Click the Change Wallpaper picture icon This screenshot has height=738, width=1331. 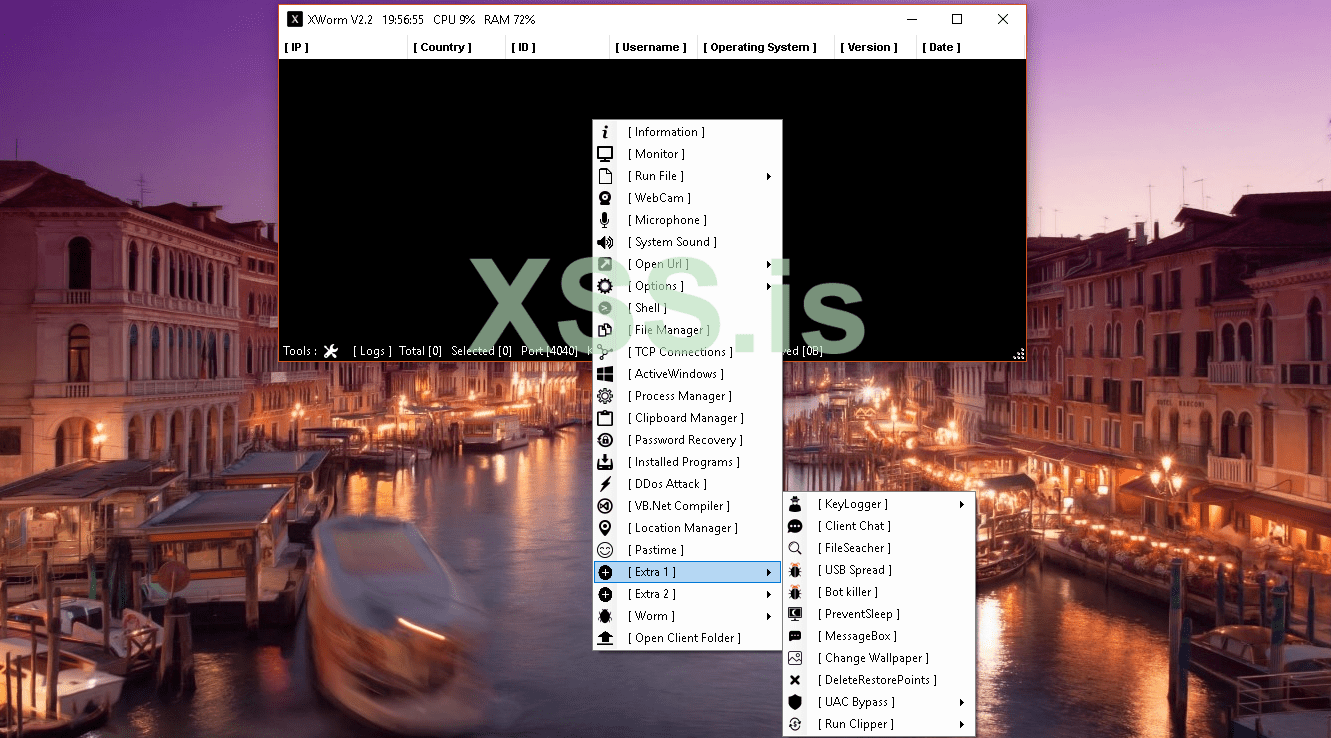click(795, 658)
